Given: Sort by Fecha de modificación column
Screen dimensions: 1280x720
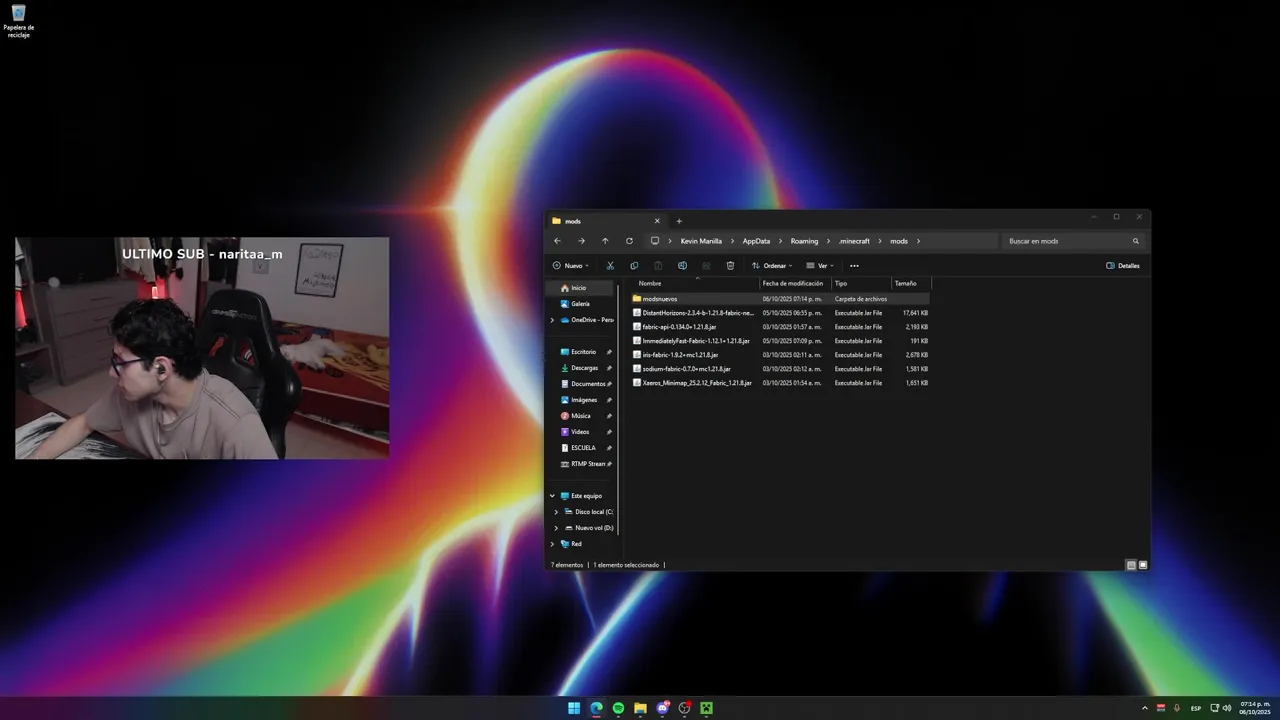Looking at the screenshot, I should (795, 283).
